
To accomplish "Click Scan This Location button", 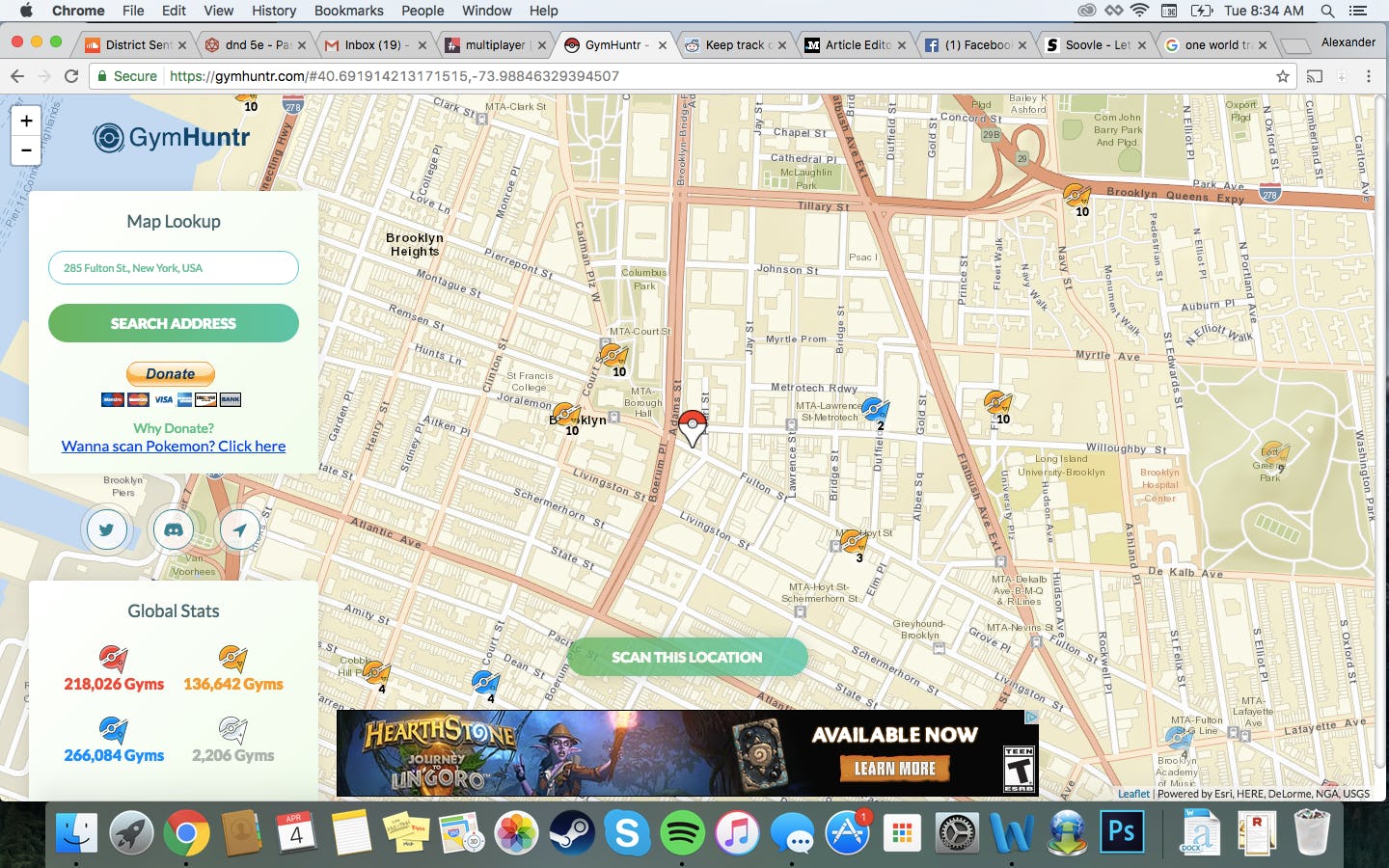I will (687, 657).
